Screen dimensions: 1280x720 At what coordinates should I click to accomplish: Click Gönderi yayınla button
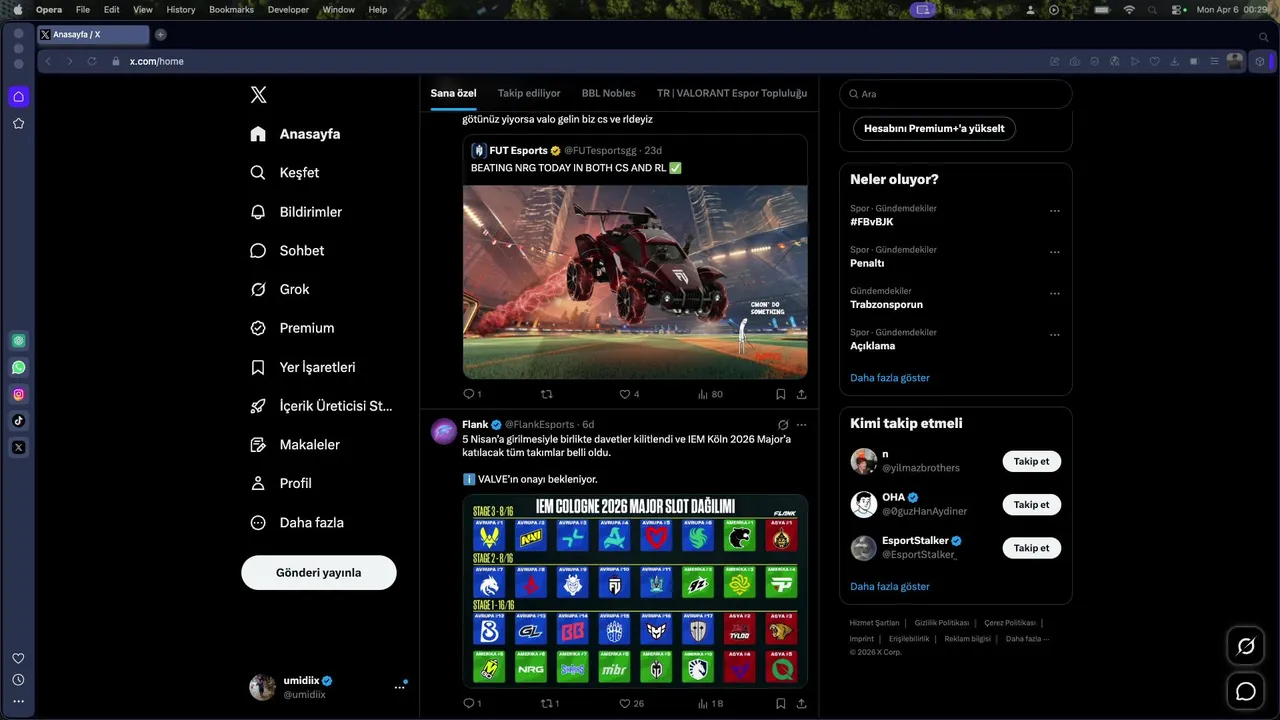point(319,573)
